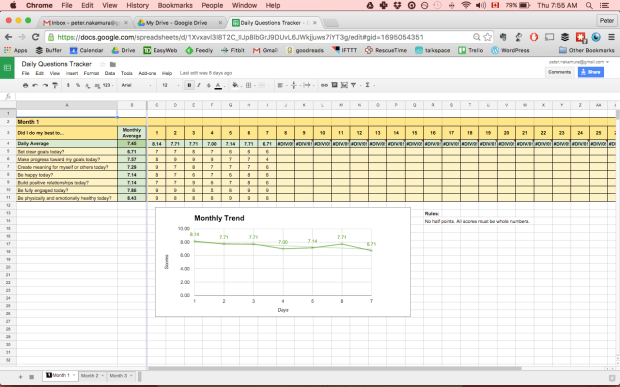Go back with Chrome's back arrow
The height and width of the screenshot is (387, 620).
(9, 37)
